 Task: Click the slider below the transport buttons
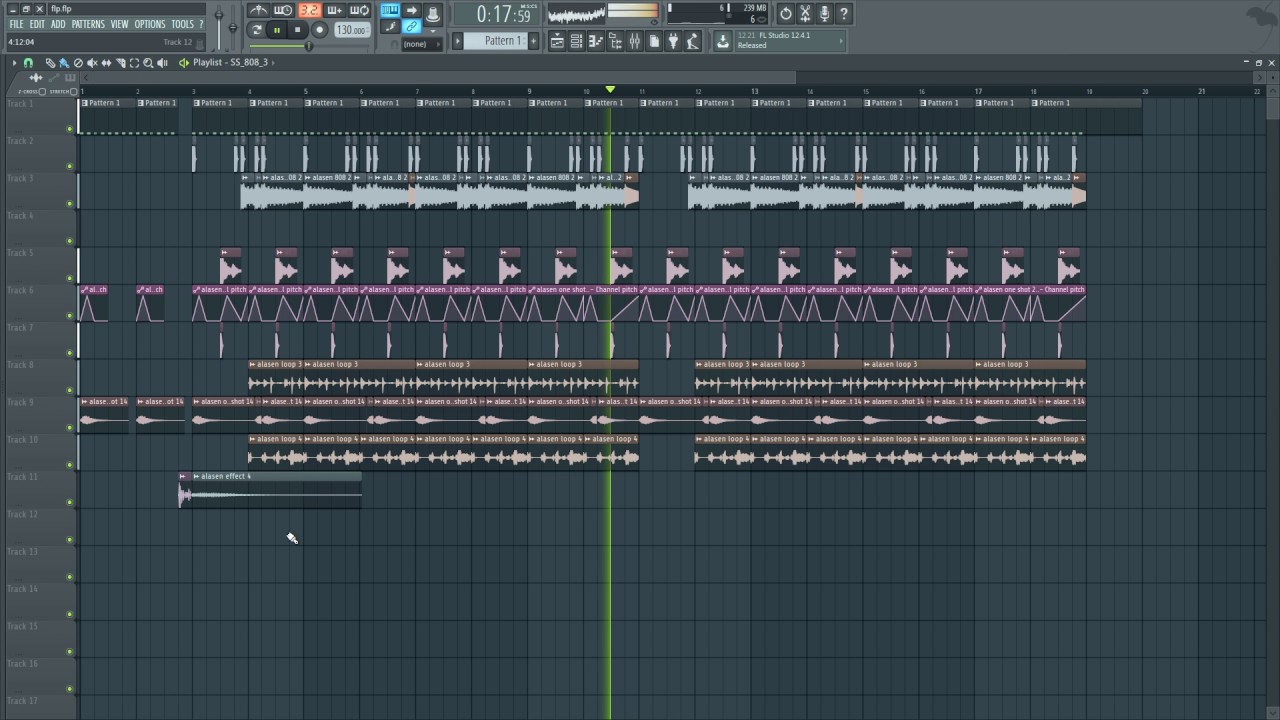pos(308,46)
